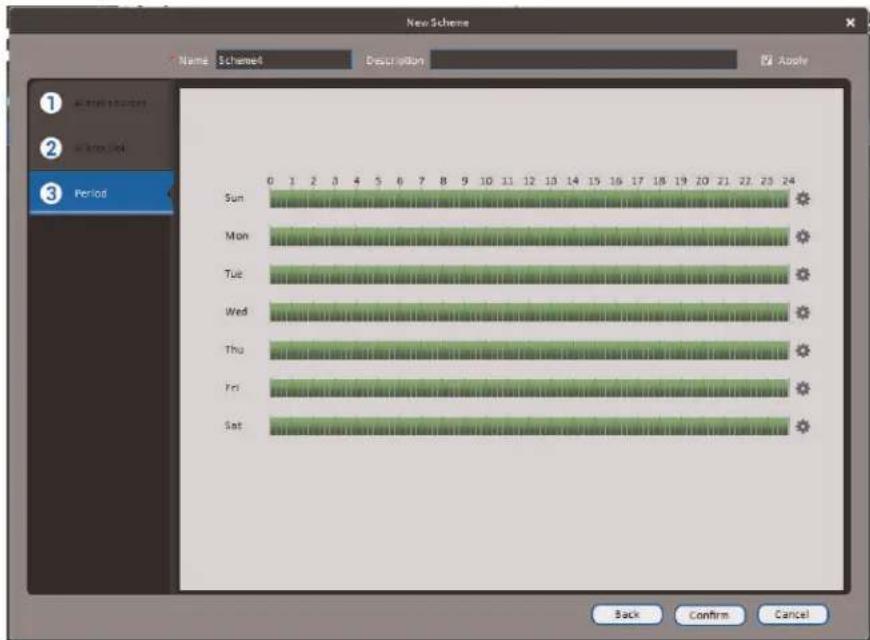
Task: Click the Mon day label
Action: pyautogui.click(x=236, y=236)
